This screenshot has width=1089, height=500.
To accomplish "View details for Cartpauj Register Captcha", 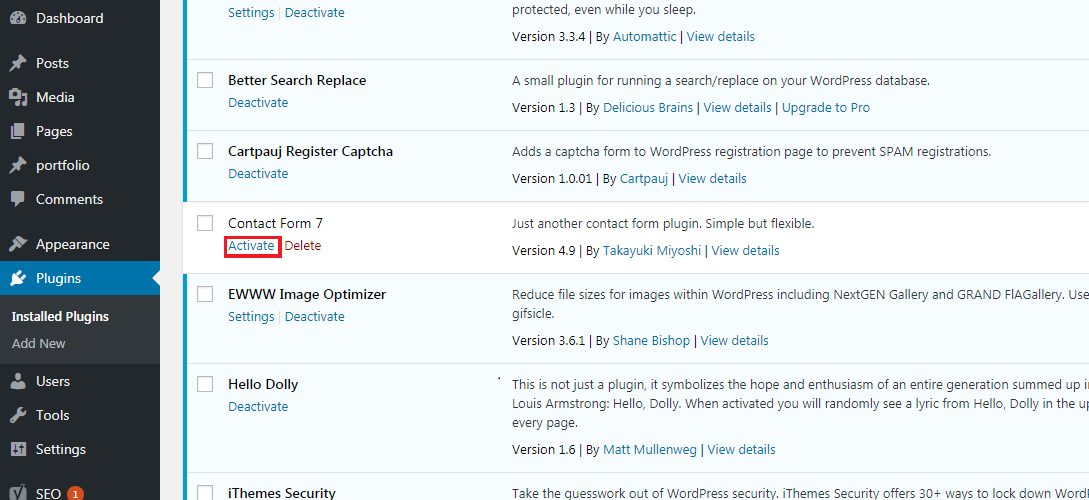I will (x=713, y=179).
